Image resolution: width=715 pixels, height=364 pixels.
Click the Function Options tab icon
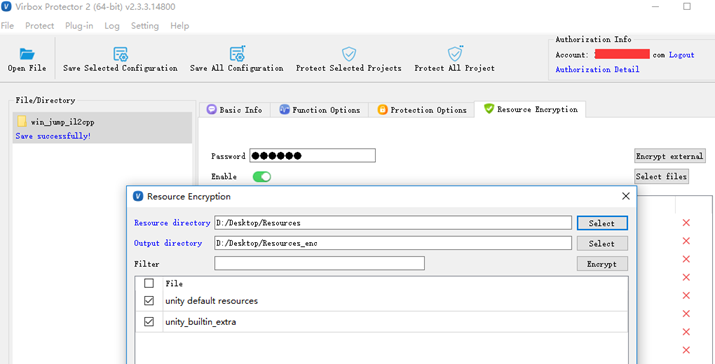coord(285,109)
